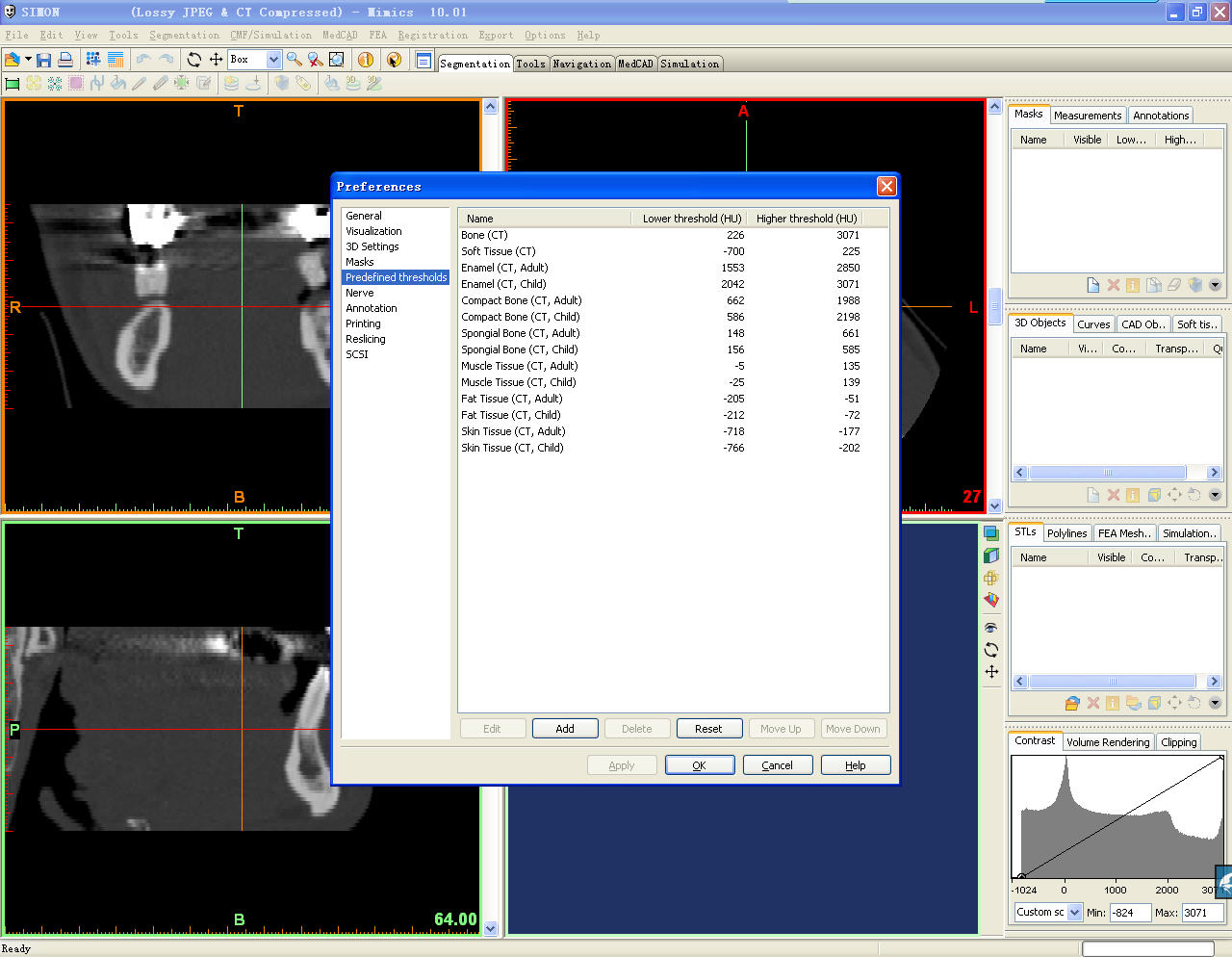
Task: Select Visualization in the Preferences list
Action: coord(374,231)
